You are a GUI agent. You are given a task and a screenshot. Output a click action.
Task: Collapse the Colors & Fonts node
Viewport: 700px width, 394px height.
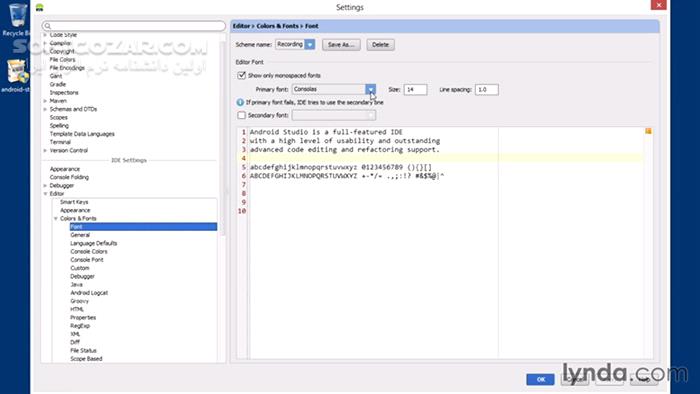coord(56,219)
